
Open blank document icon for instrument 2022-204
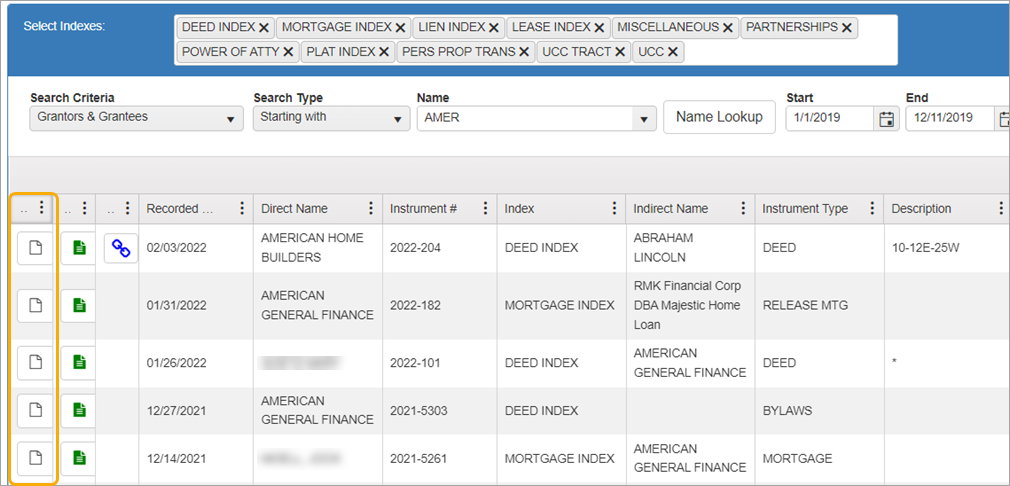click(x=35, y=248)
